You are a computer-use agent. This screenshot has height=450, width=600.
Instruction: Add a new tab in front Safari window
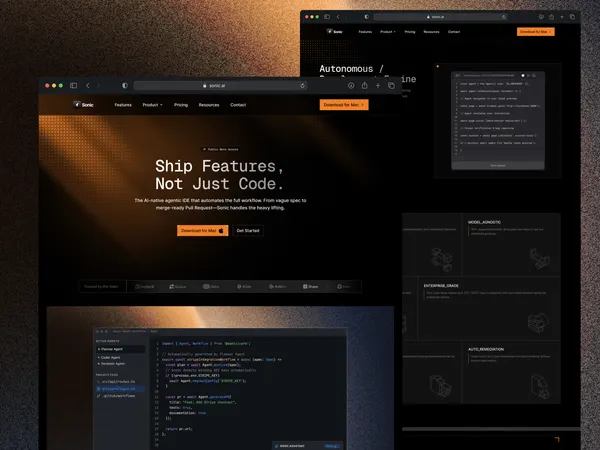coord(378,86)
